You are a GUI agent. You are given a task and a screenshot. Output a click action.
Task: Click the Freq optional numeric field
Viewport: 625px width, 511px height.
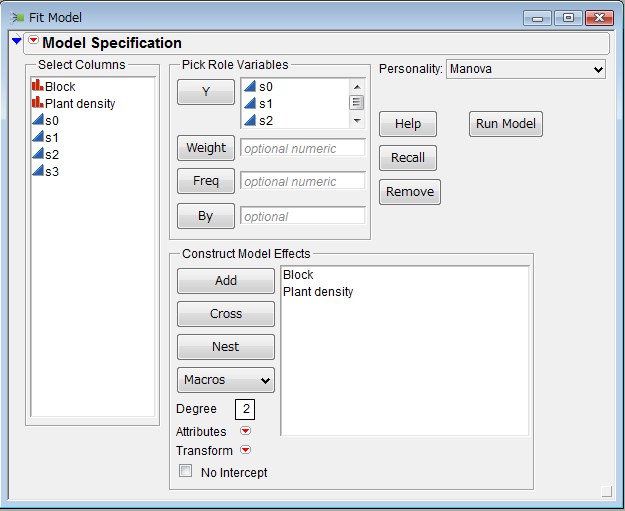pos(303,181)
